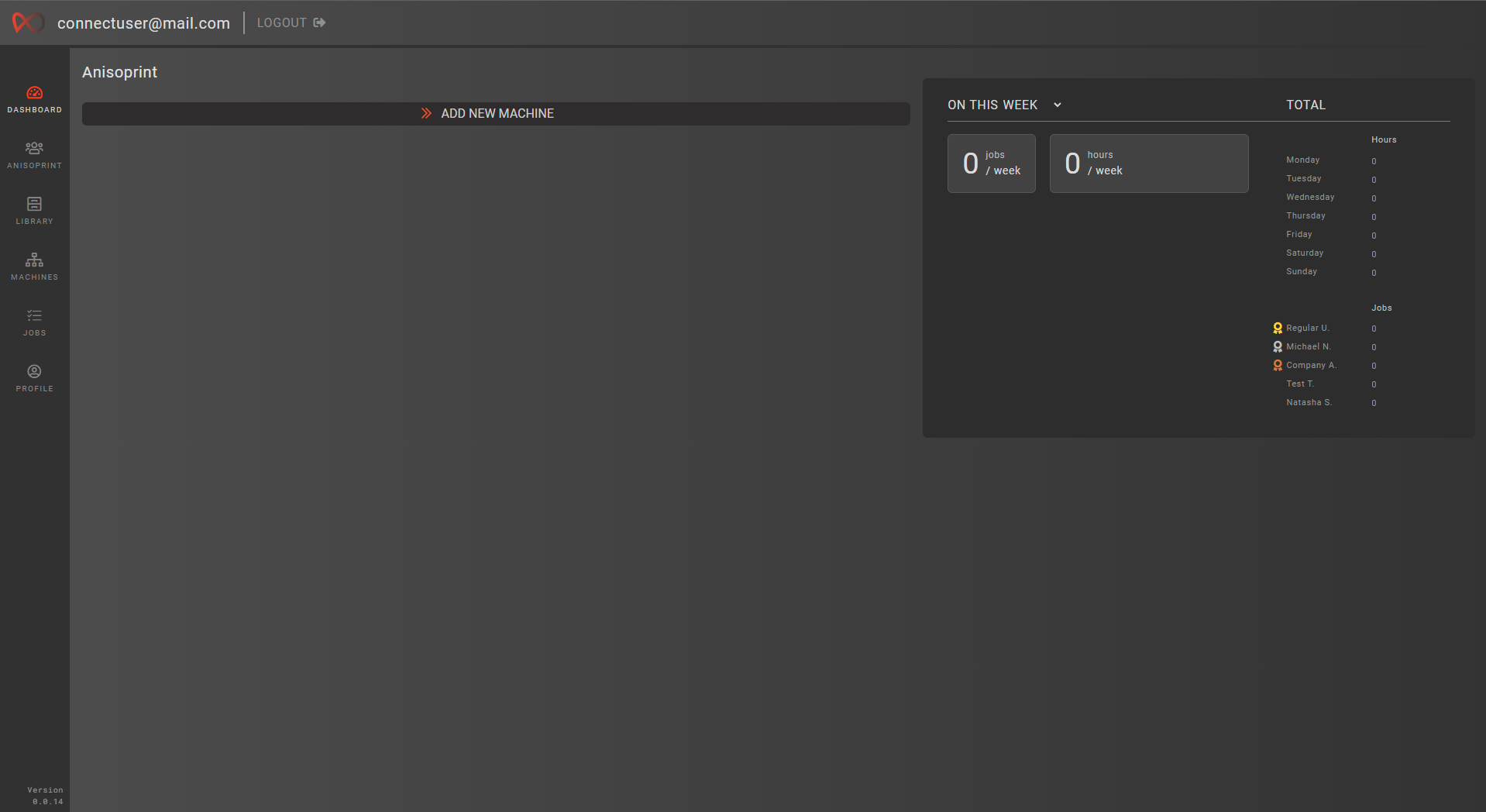Open the Library icon in sidebar
Image resolution: width=1486 pixels, height=812 pixels.
(x=34, y=204)
